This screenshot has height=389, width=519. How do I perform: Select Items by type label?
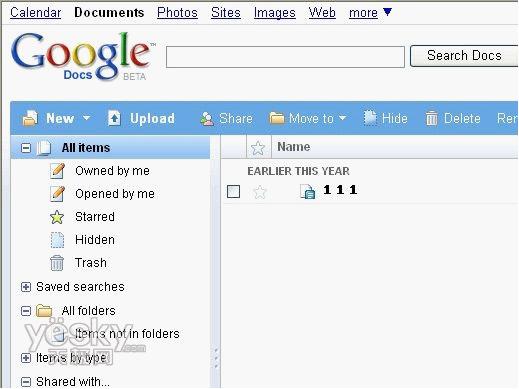click(71, 358)
